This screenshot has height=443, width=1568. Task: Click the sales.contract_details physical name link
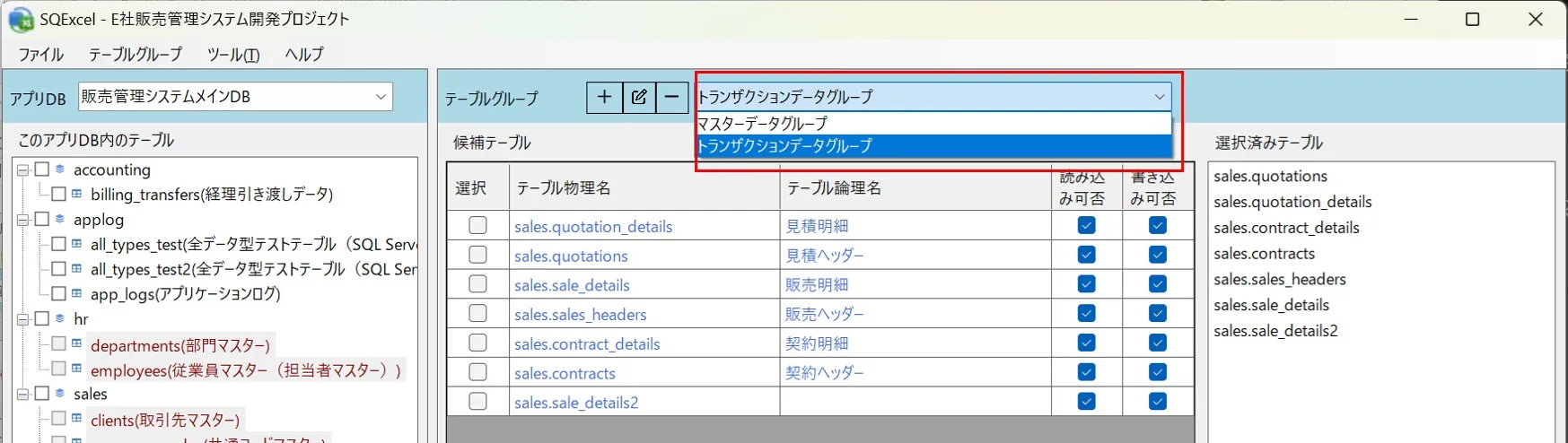click(x=587, y=344)
